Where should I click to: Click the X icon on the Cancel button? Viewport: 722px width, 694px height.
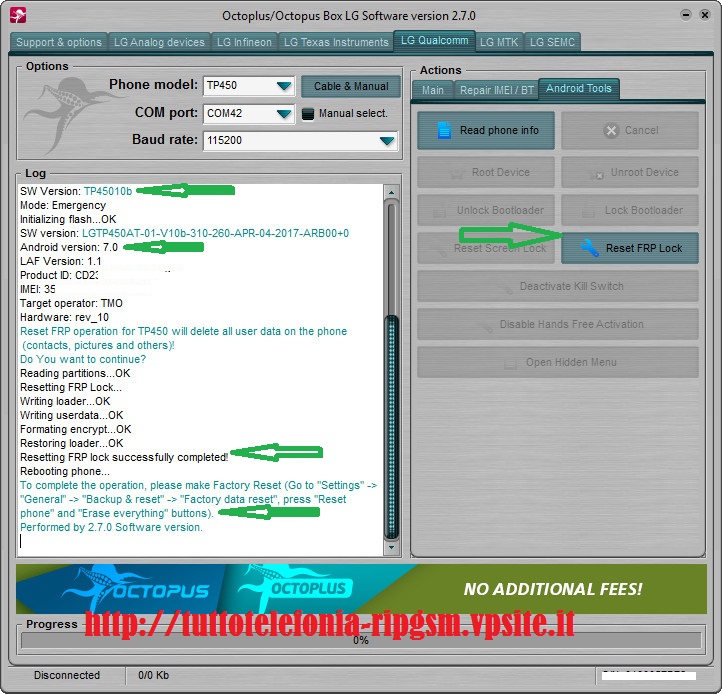611,130
